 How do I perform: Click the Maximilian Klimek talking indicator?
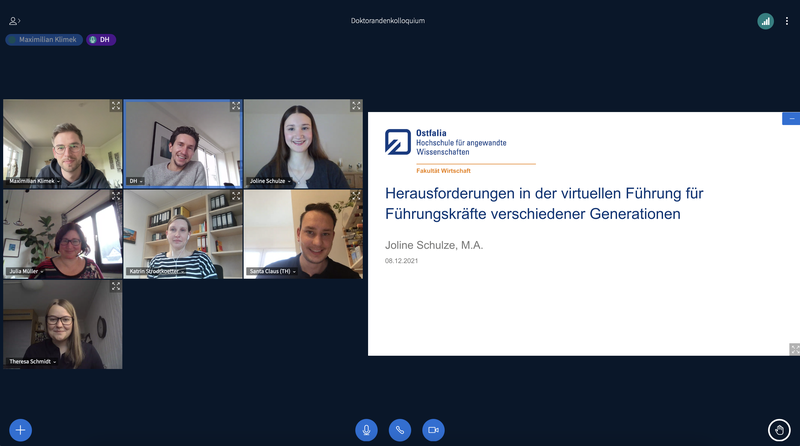[x=43, y=40]
